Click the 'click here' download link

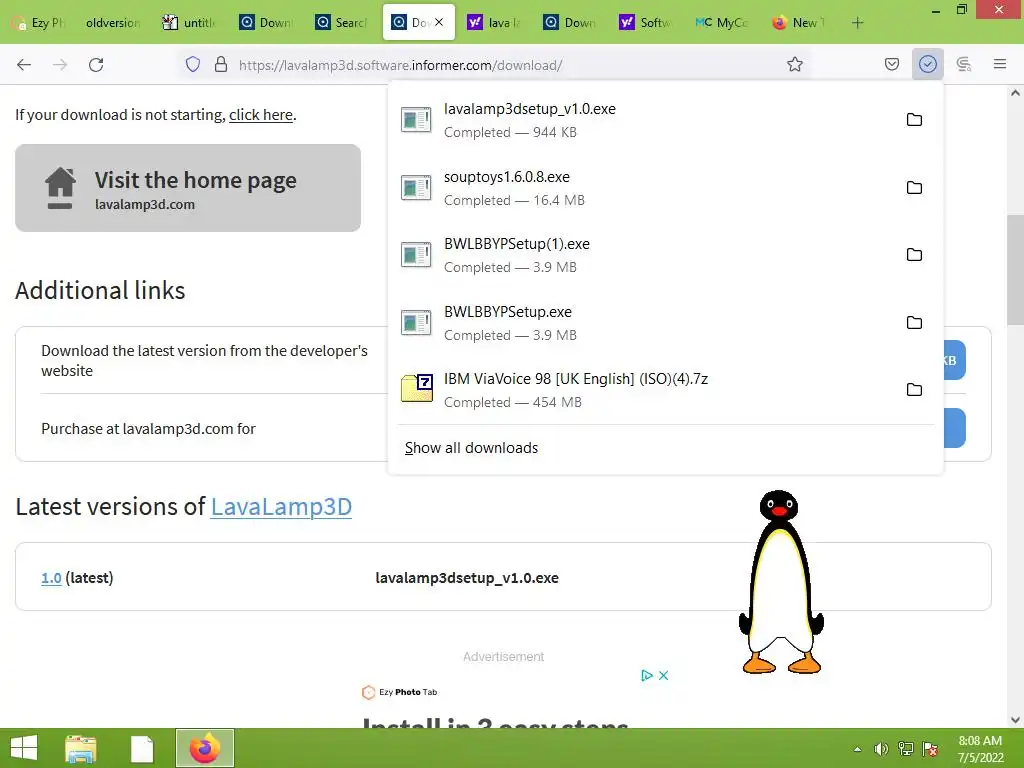pos(261,115)
